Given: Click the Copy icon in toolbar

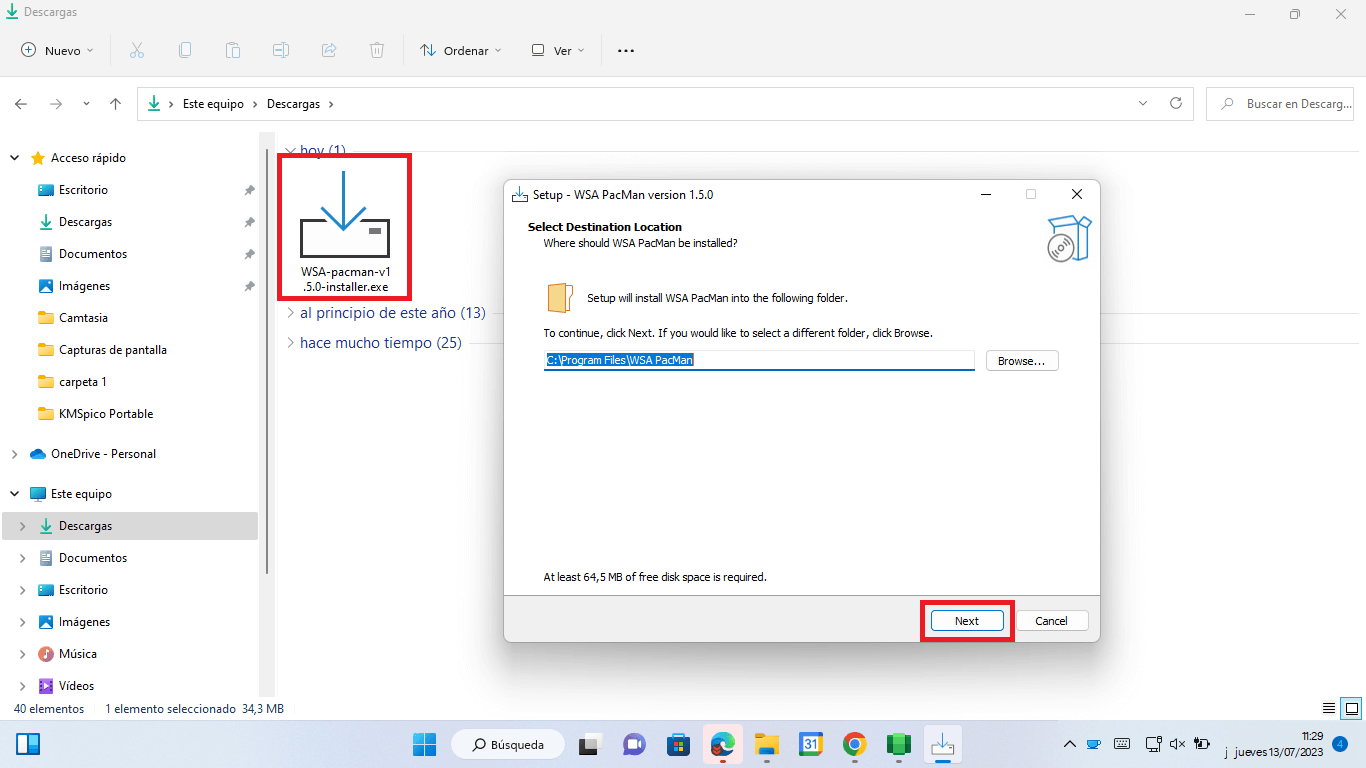Looking at the screenshot, I should click(x=185, y=50).
